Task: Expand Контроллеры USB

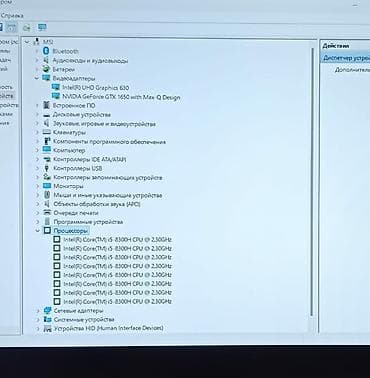Action: click(37, 168)
